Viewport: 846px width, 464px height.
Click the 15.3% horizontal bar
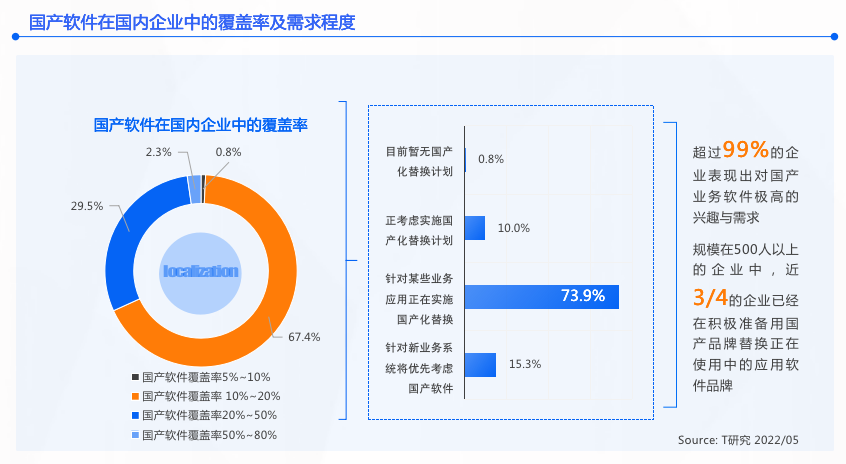pyautogui.click(x=480, y=365)
